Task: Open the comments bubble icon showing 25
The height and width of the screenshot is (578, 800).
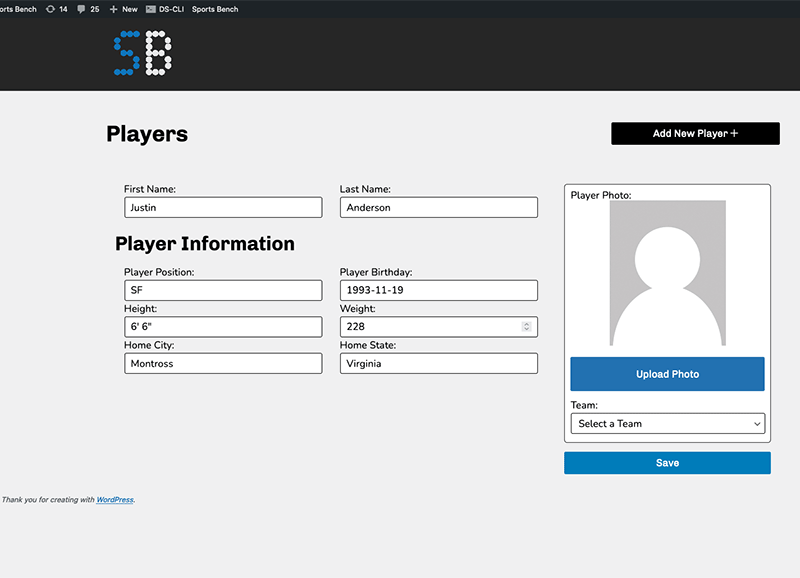Action: pos(88,9)
